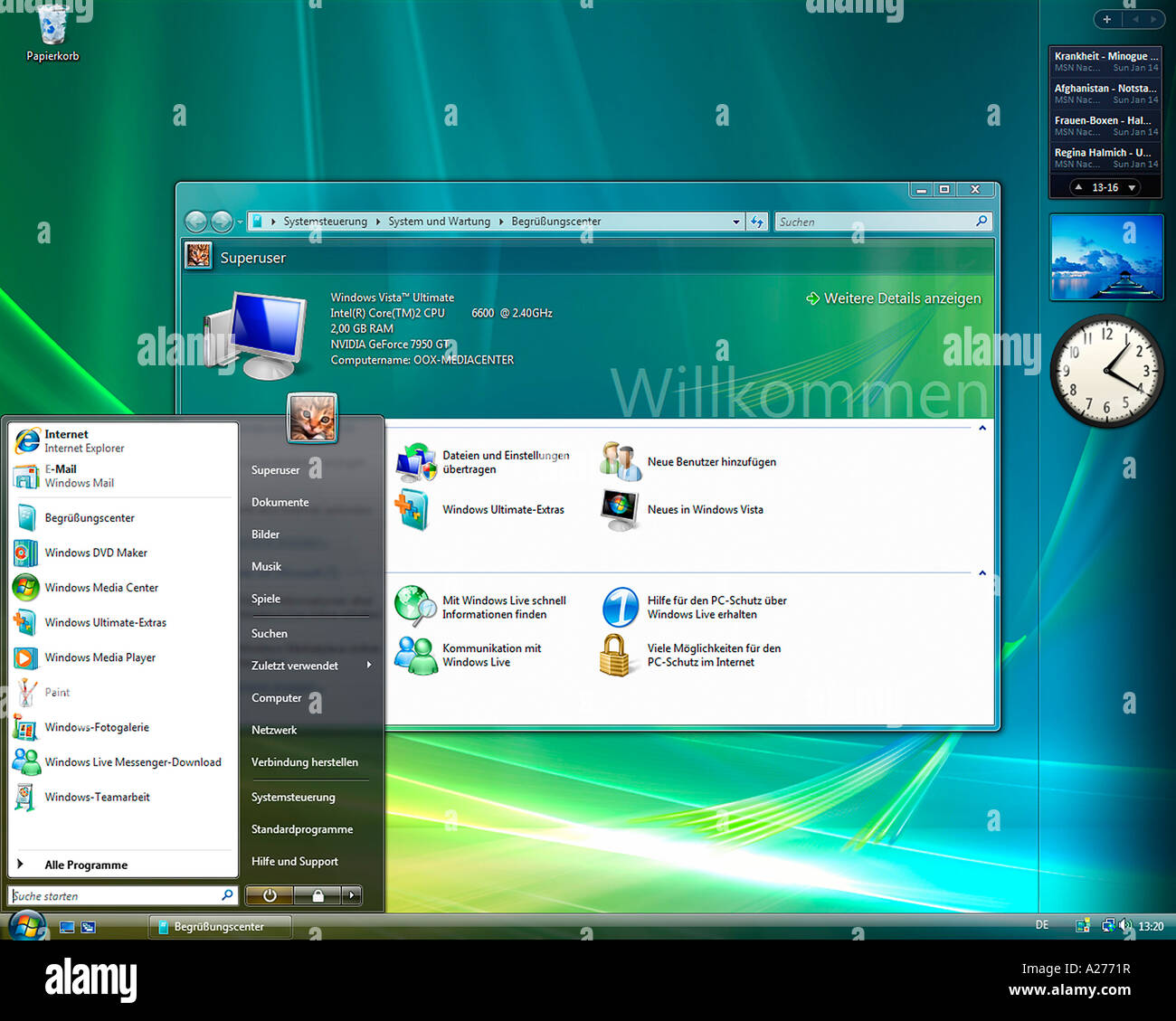The height and width of the screenshot is (1021, 1176).
Task: Open Windows Media Center
Action: (x=123, y=588)
